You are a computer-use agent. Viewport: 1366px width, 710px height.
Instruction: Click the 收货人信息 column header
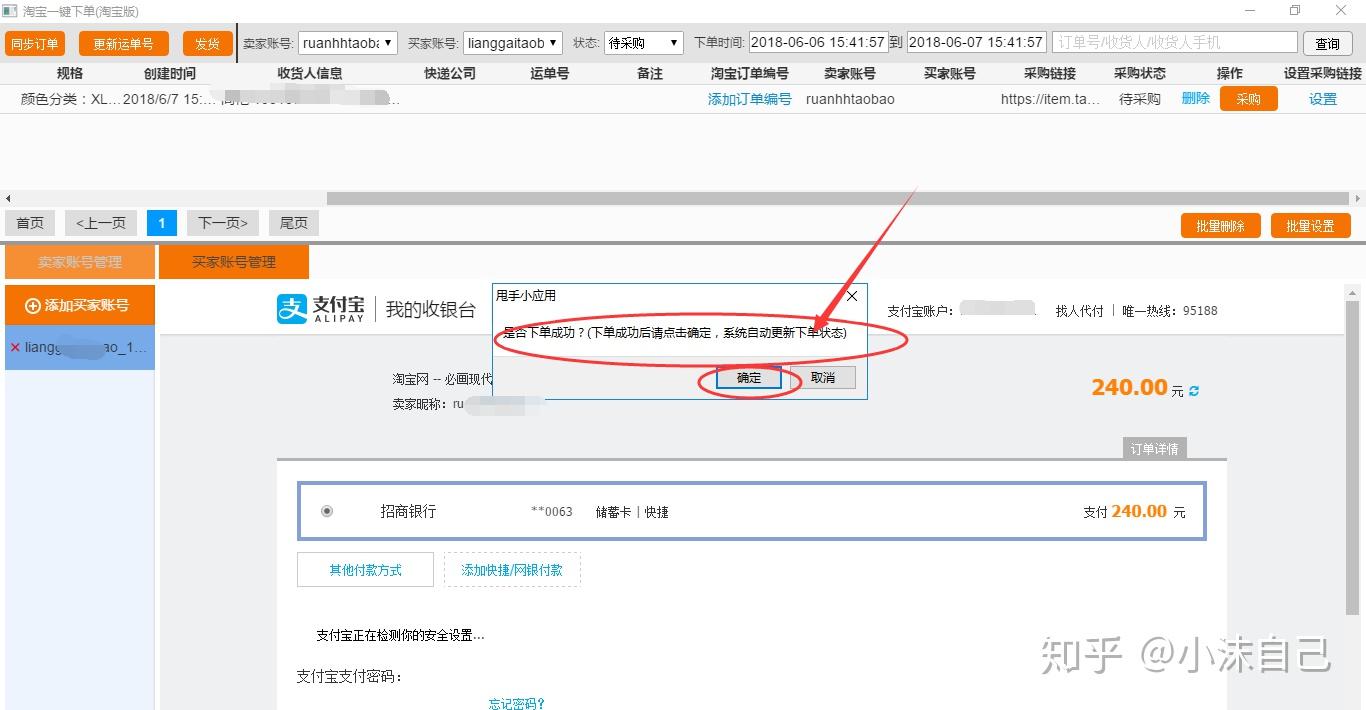point(310,73)
